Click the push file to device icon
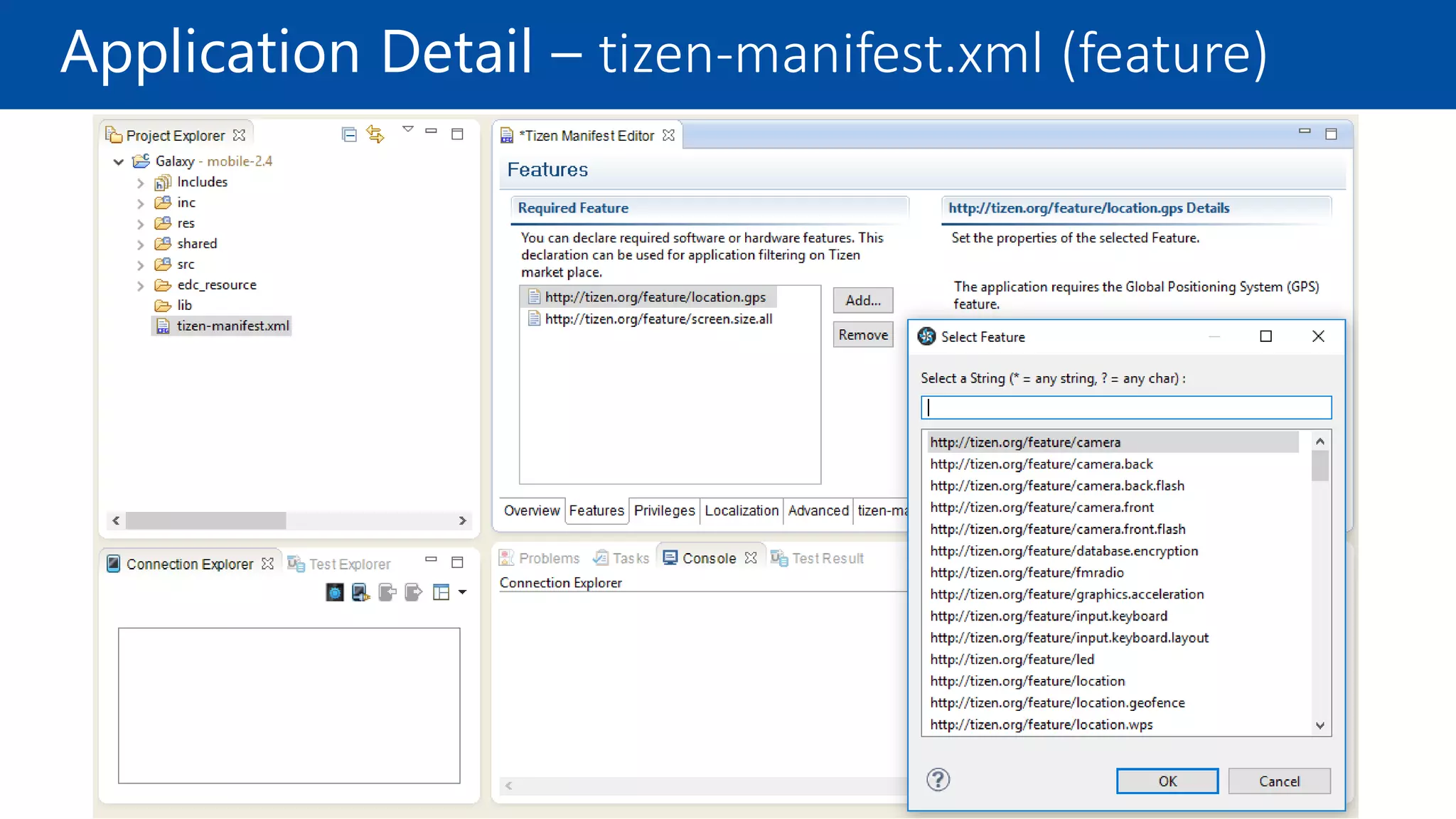 point(414,592)
